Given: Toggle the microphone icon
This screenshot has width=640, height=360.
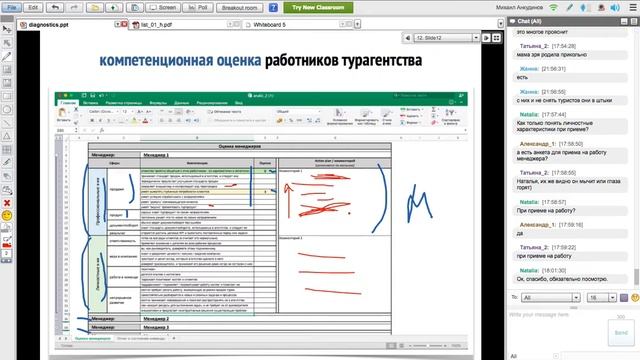Looking at the screenshot, I should 583,7.
